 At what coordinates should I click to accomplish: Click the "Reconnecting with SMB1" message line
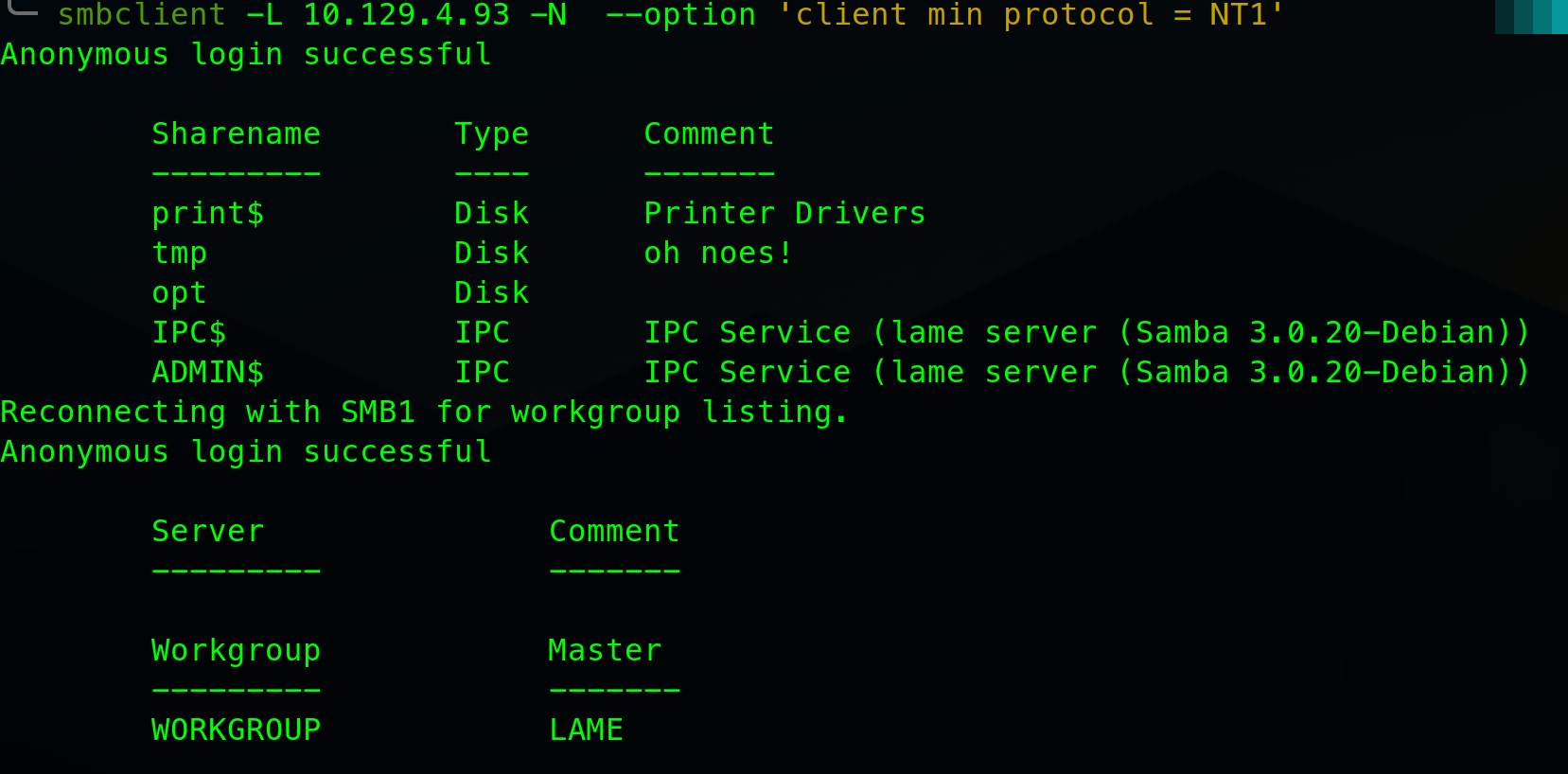tap(424, 413)
